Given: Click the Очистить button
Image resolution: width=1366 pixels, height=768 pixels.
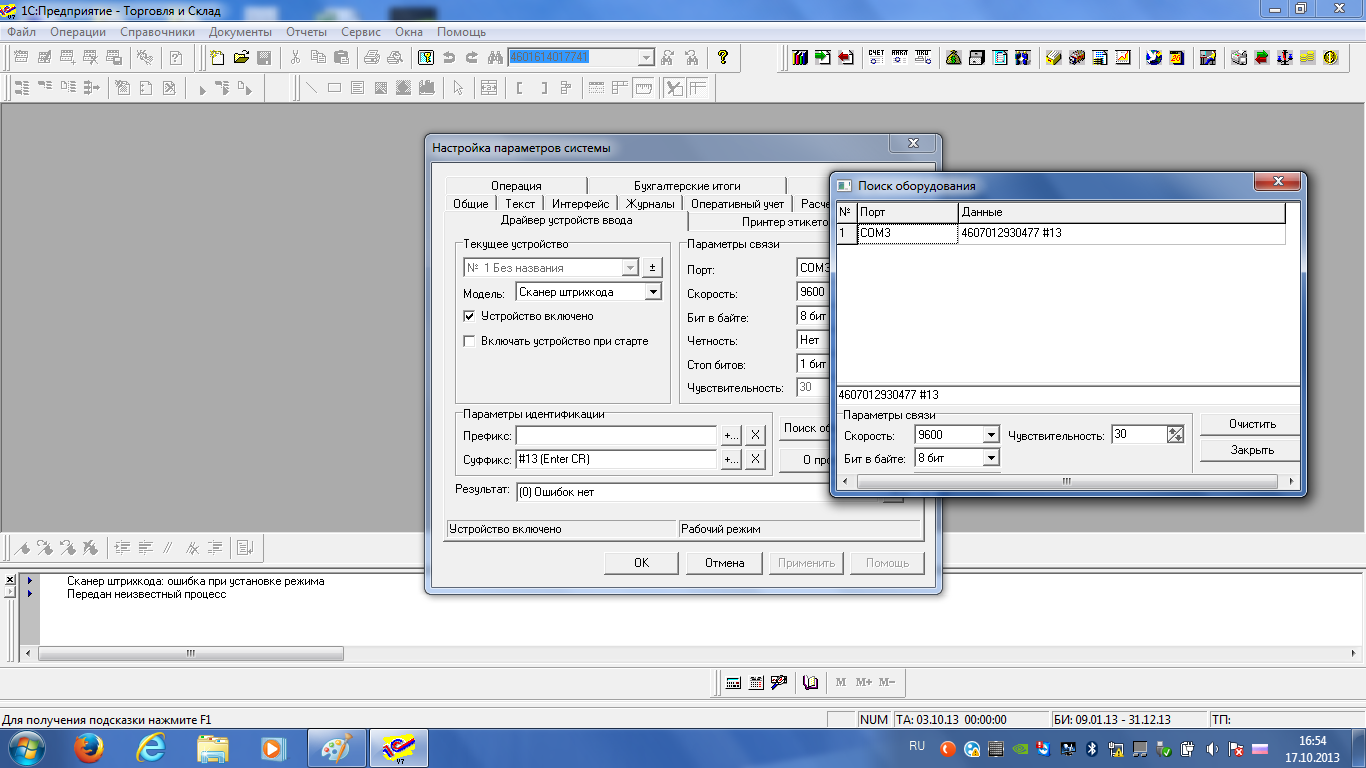Looking at the screenshot, I should pyautogui.click(x=1252, y=424).
